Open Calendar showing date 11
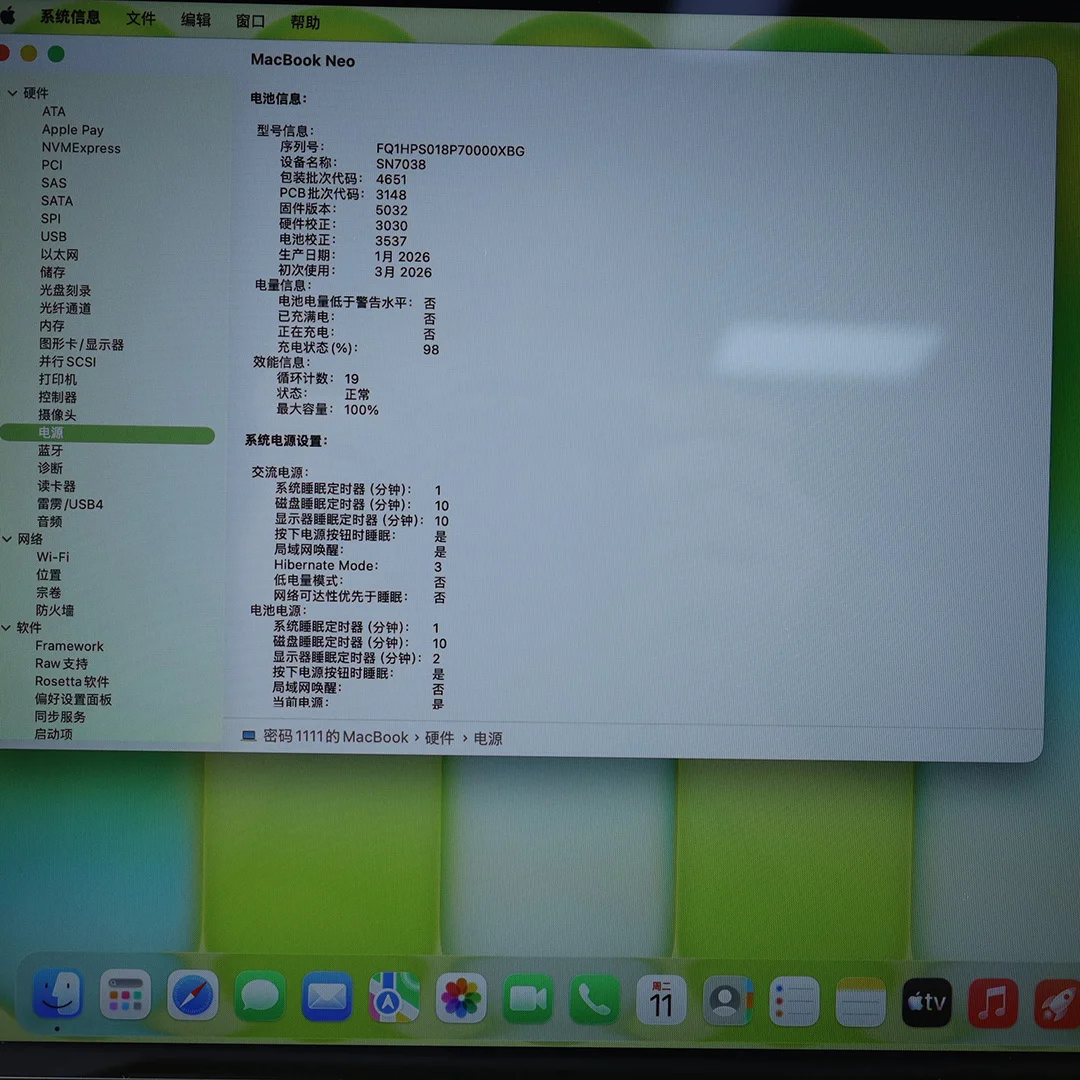 pos(661,1000)
